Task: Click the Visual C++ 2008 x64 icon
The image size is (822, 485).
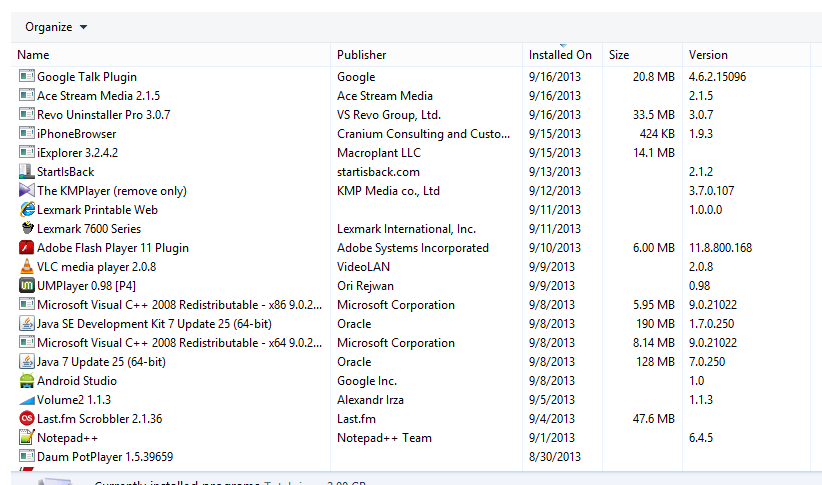Action: click(27, 342)
